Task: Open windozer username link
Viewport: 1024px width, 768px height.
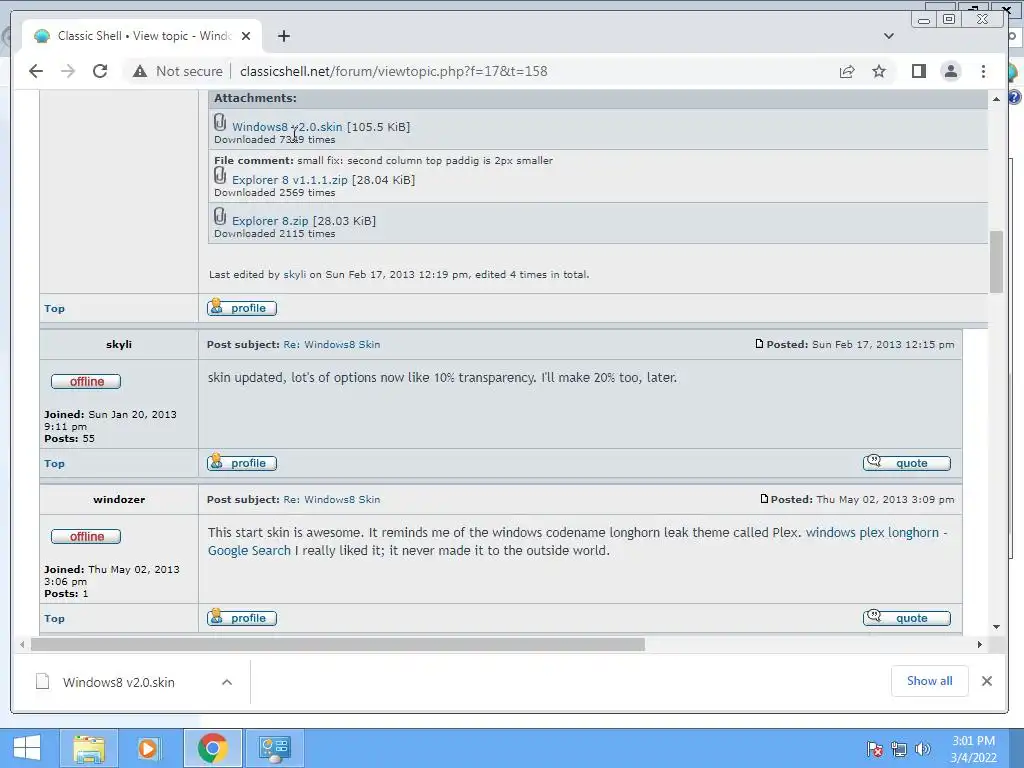Action: [119, 499]
